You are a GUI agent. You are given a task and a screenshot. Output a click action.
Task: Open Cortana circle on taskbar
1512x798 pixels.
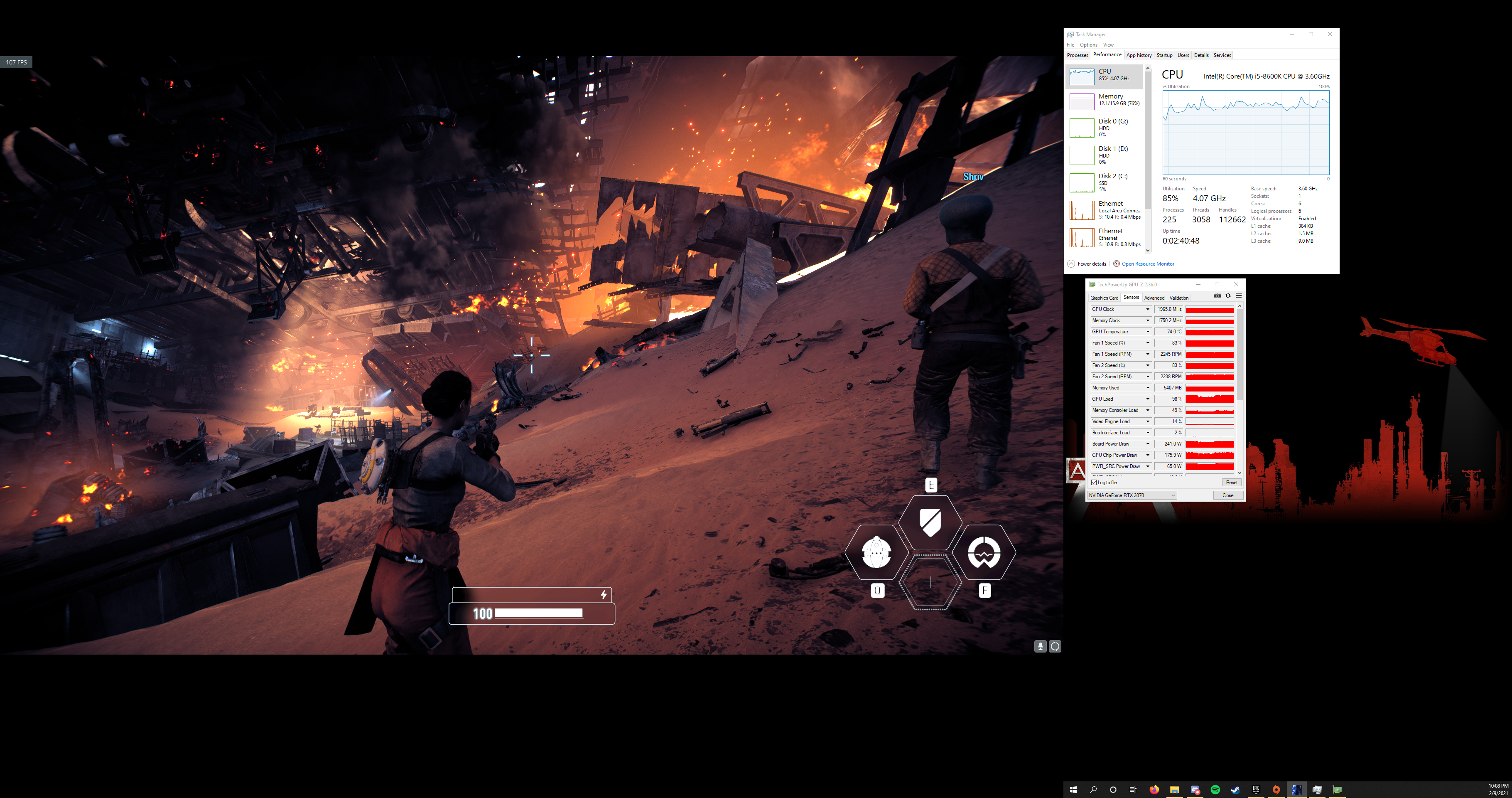click(x=1113, y=790)
